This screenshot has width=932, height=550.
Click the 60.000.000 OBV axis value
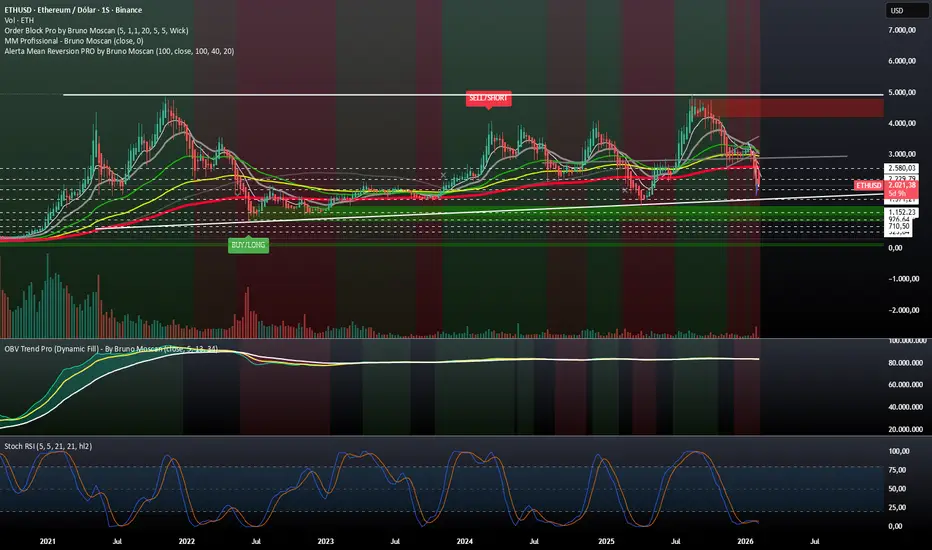(x=905, y=385)
